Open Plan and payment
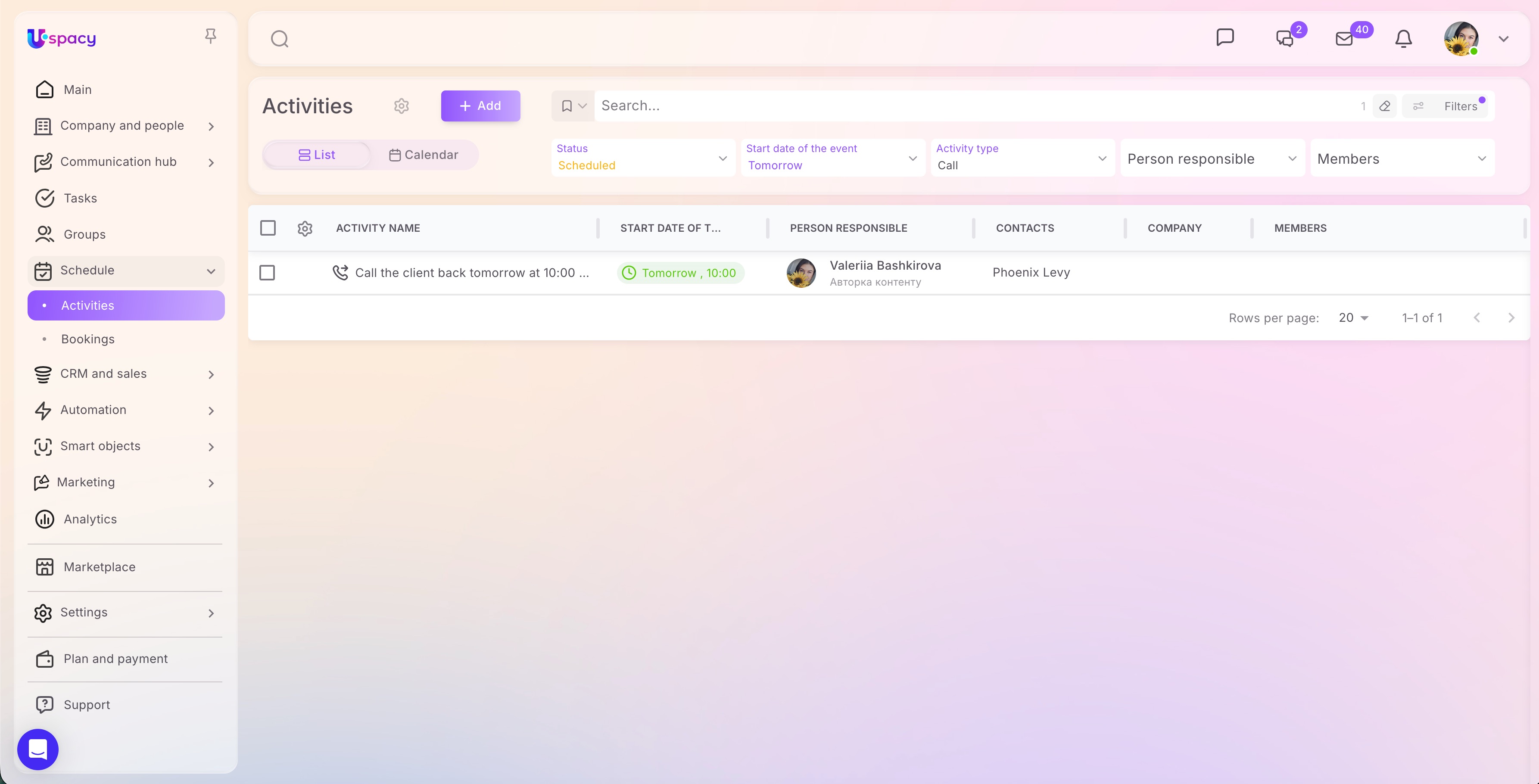 (126, 659)
